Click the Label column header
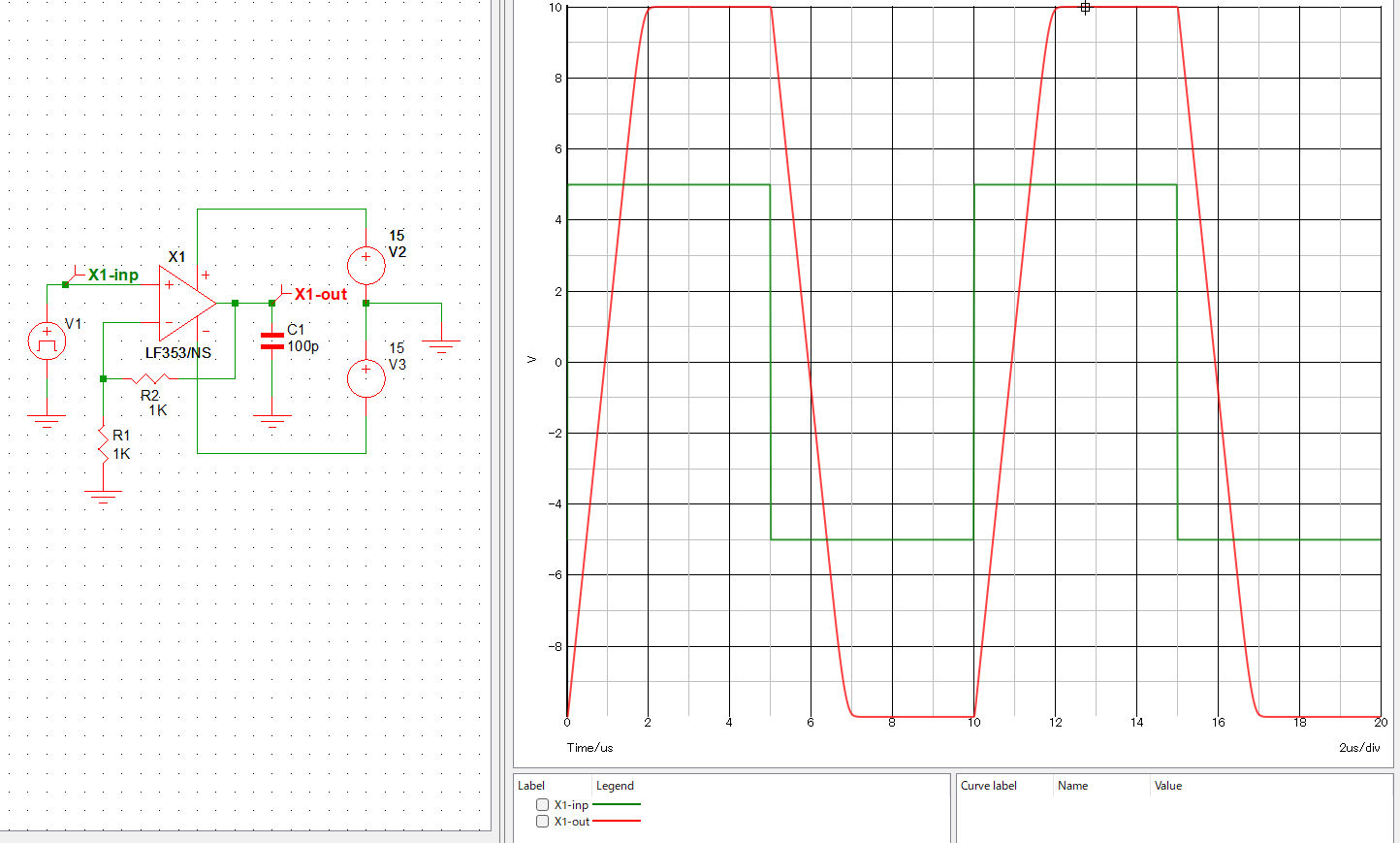 pos(531,786)
